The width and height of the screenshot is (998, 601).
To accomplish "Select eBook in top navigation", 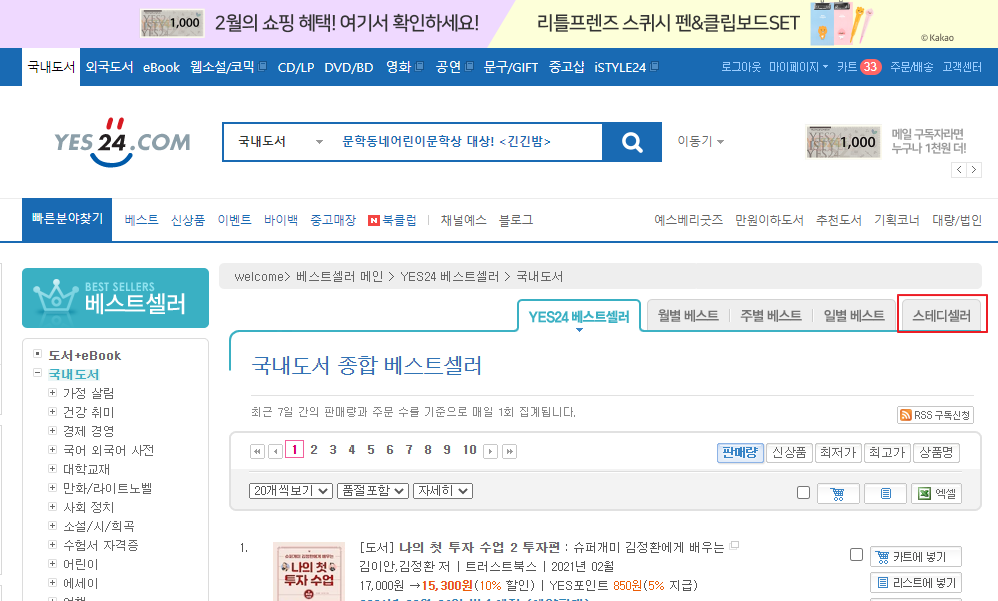I will pos(162,67).
